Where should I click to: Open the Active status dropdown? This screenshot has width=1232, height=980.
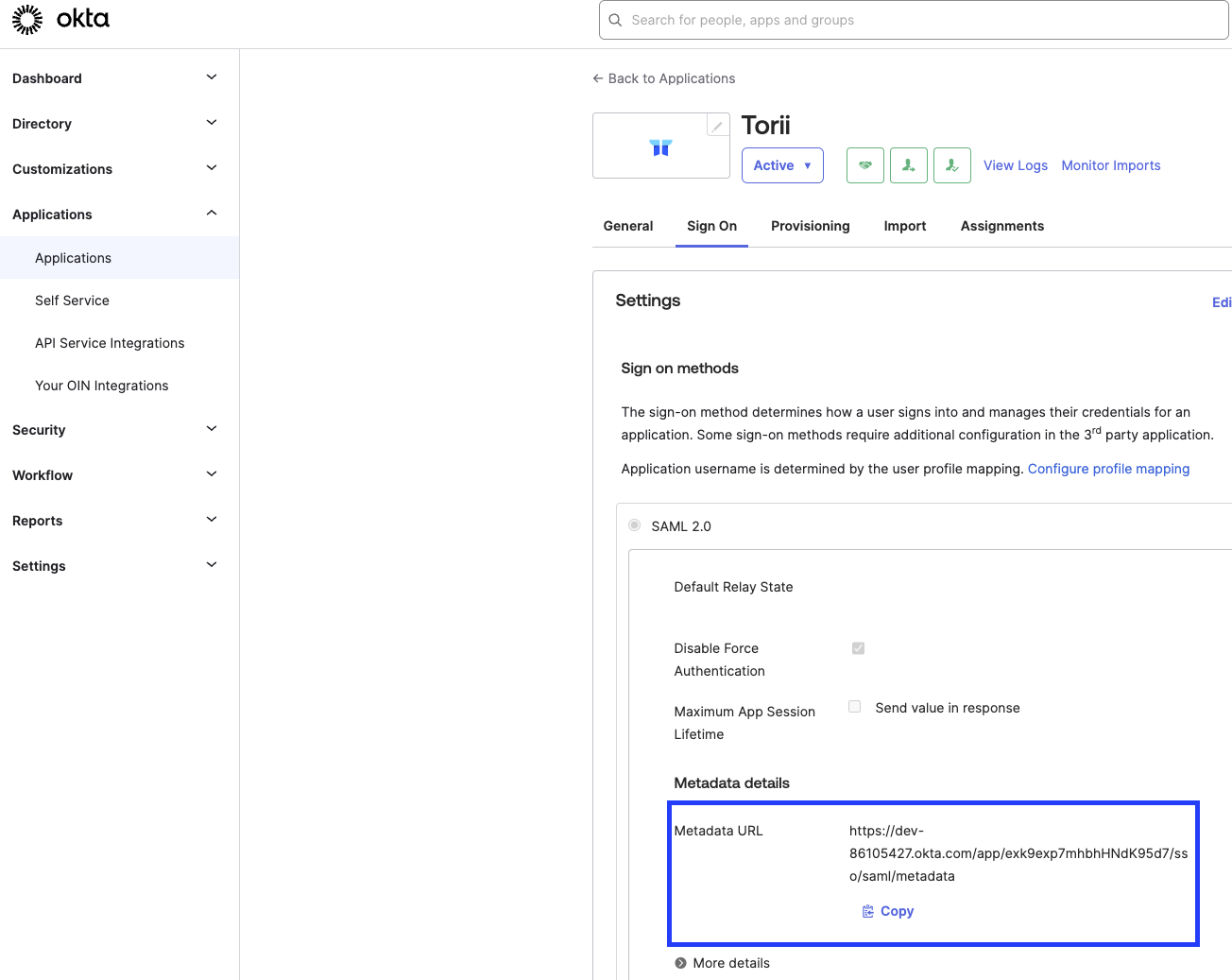[782, 165]
